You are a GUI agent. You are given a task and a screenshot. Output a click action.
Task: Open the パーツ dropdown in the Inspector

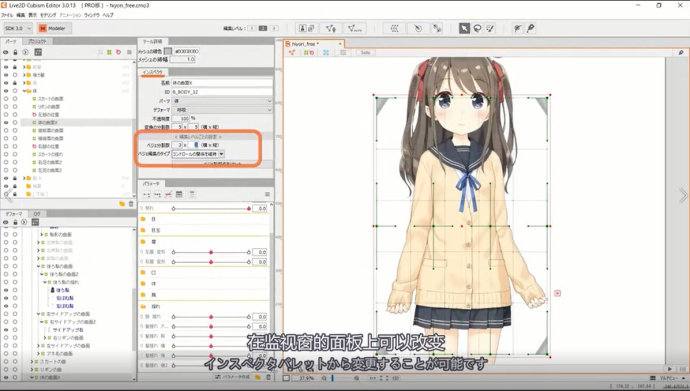click(222, 101)
